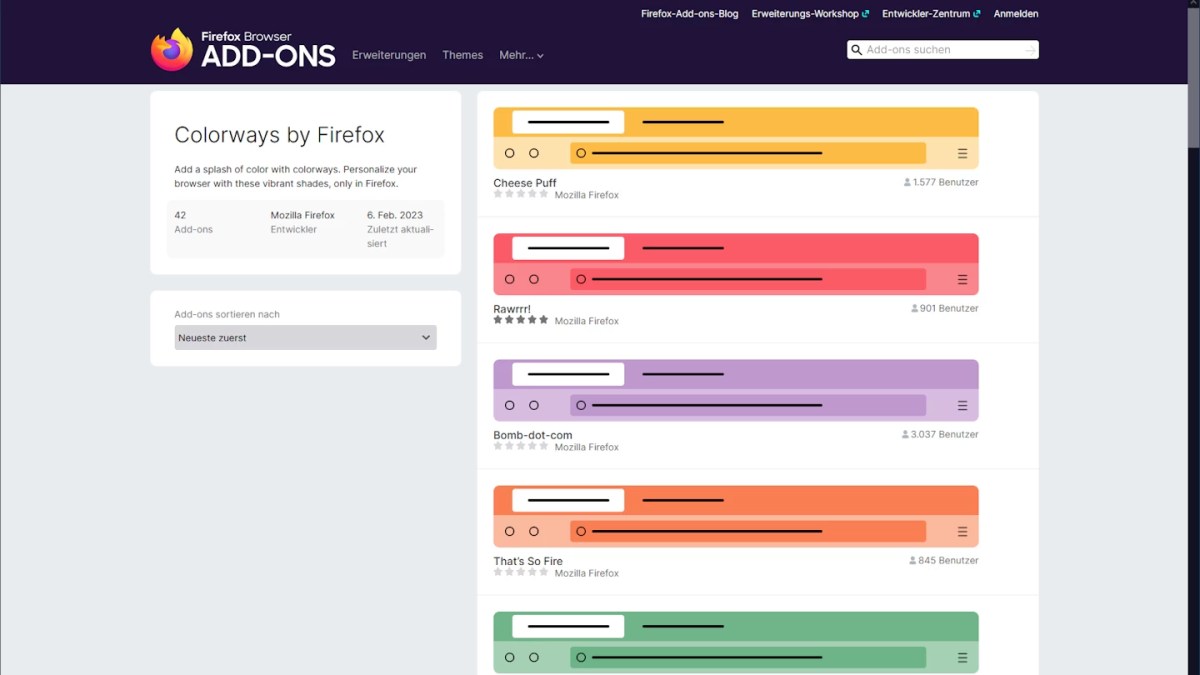Click the five-star rating under Rawrrr!

(x=521, y=320)
